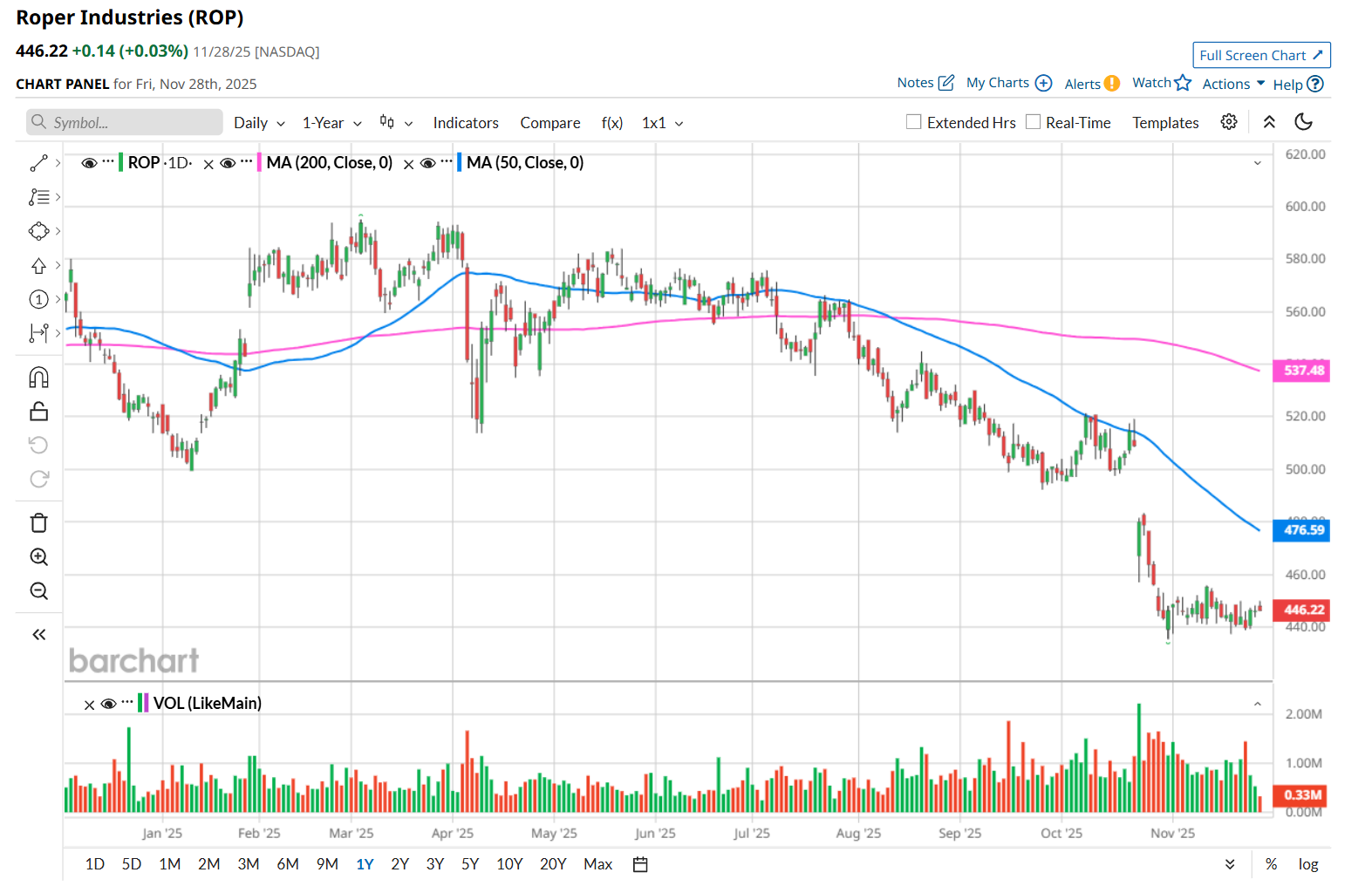
Task: Toggle log scale
Action: [1307, 864]
